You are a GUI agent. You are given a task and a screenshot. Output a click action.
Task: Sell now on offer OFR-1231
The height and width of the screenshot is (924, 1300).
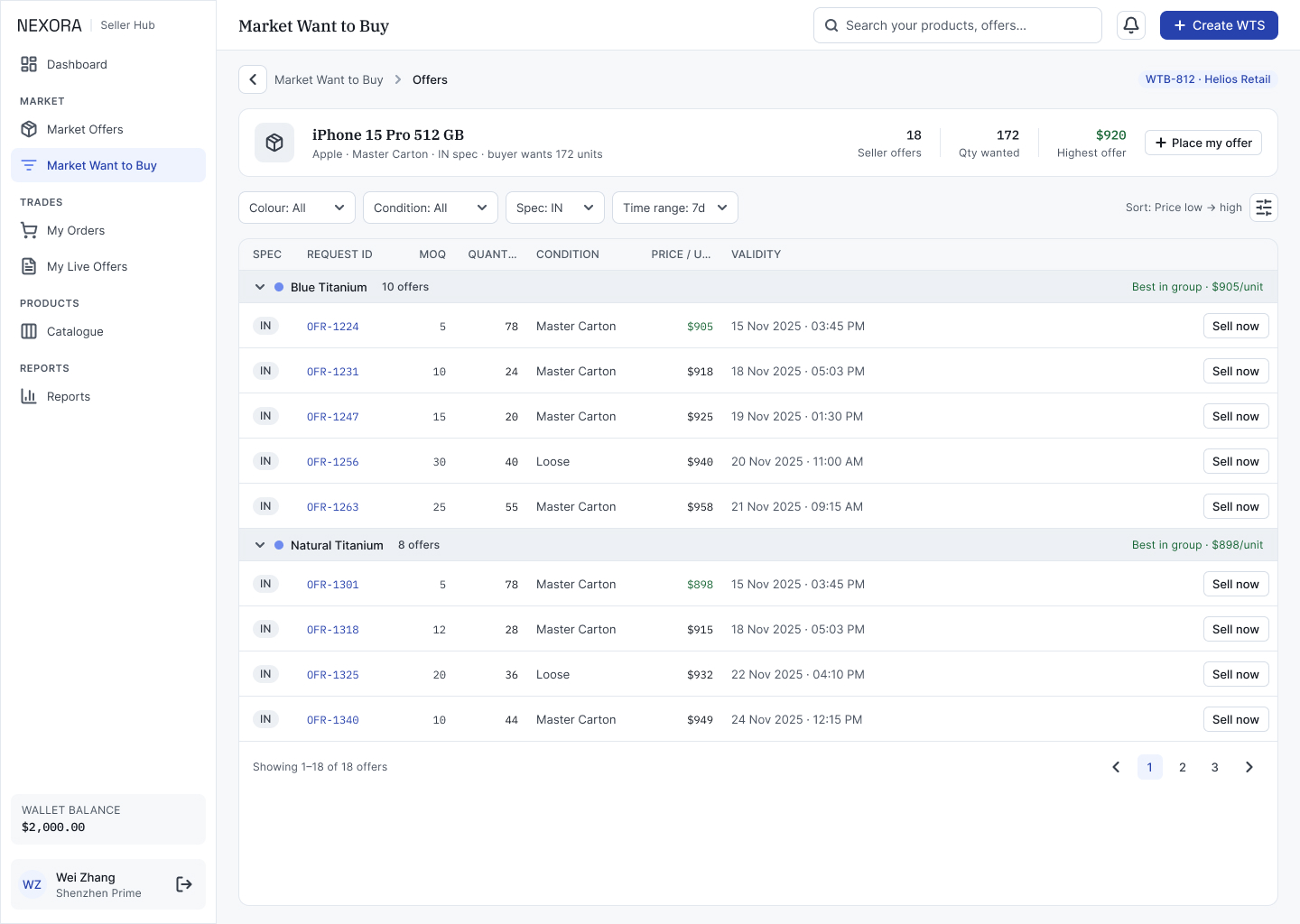[x=1236, y=371]
